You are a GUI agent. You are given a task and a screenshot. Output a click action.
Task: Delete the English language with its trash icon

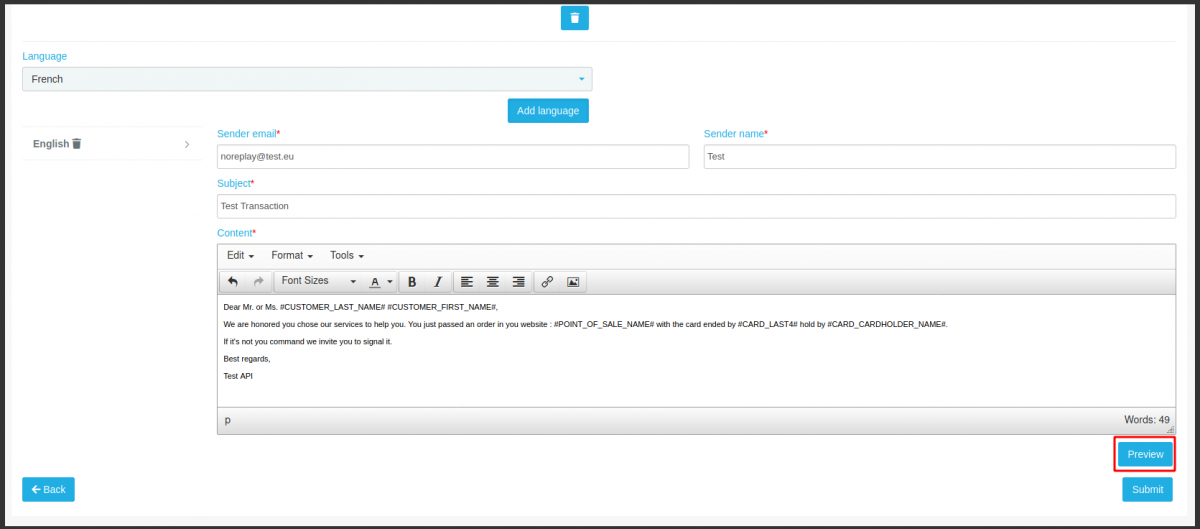[x=77, y=144]
